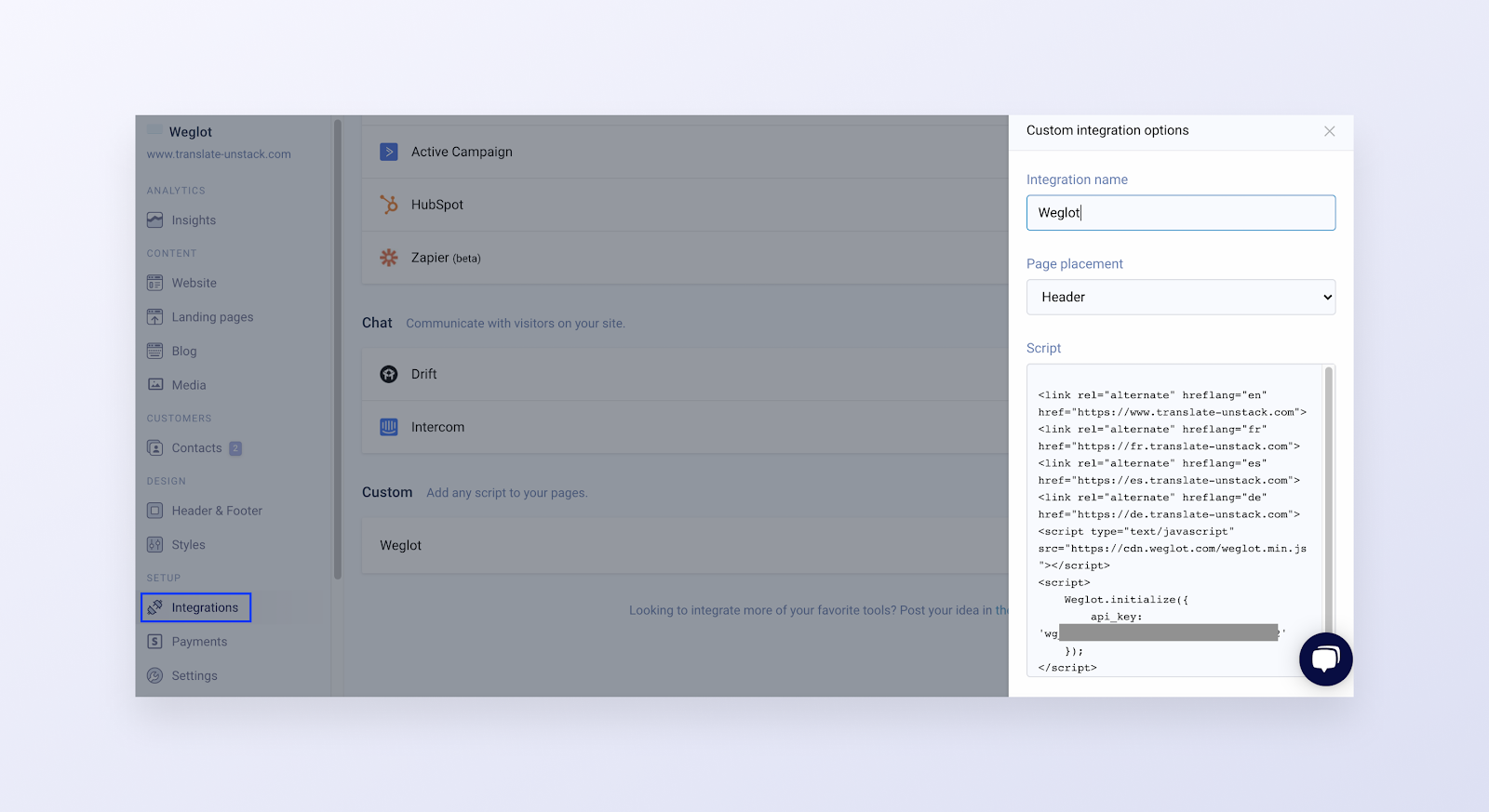Viewport: 1489px width, 812px height.
Task: Click the Settings gear icon
Action: [x=154, y=676]
